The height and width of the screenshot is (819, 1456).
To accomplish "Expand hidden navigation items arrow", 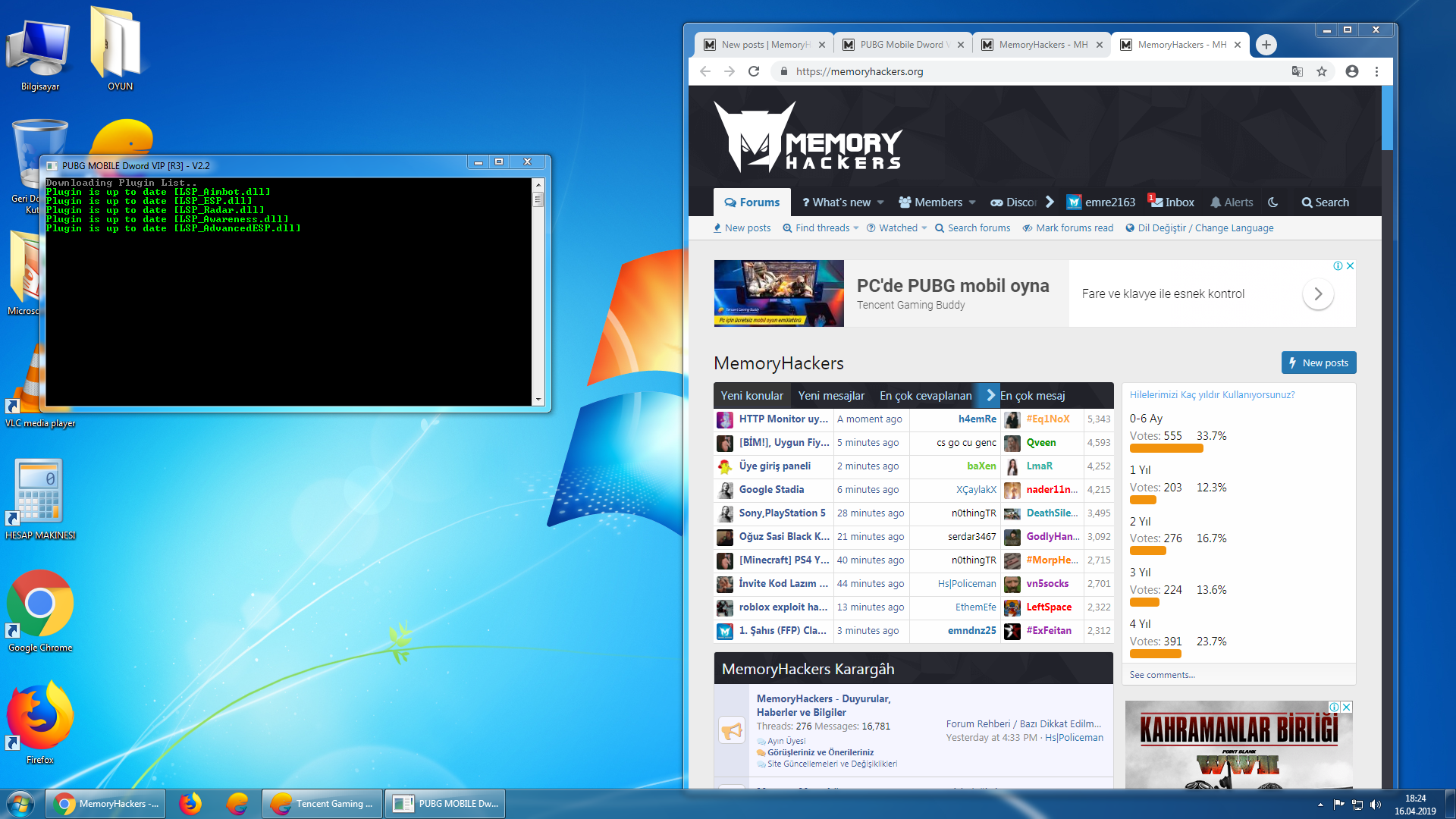I will [1050, 202].
